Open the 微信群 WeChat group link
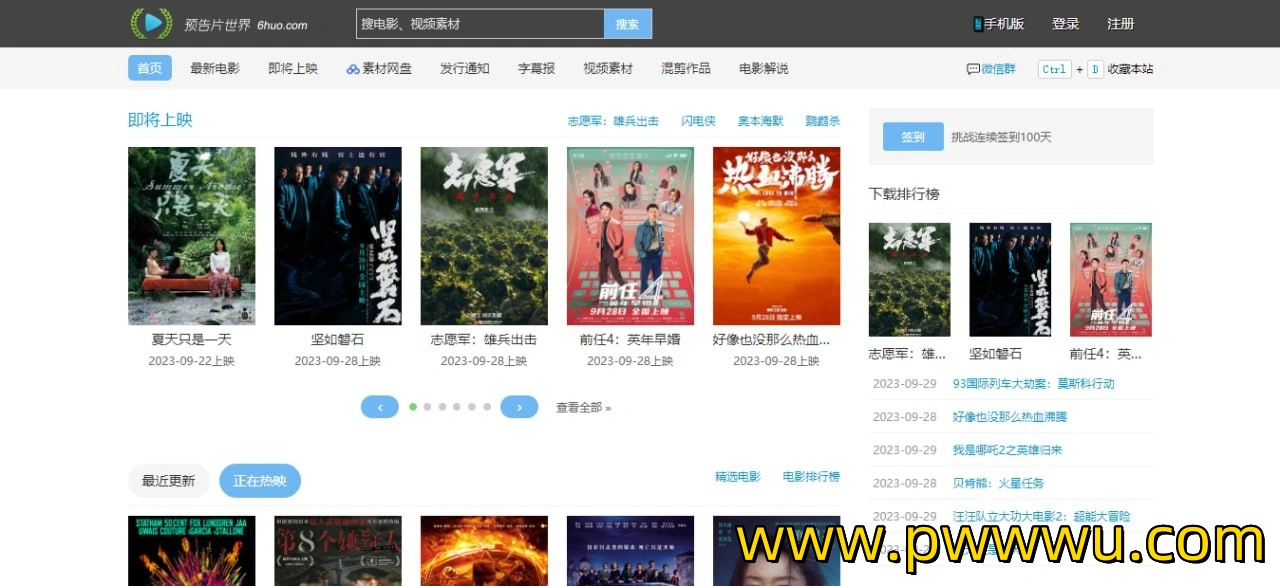The image size is (1280, 586). point(990,69)
